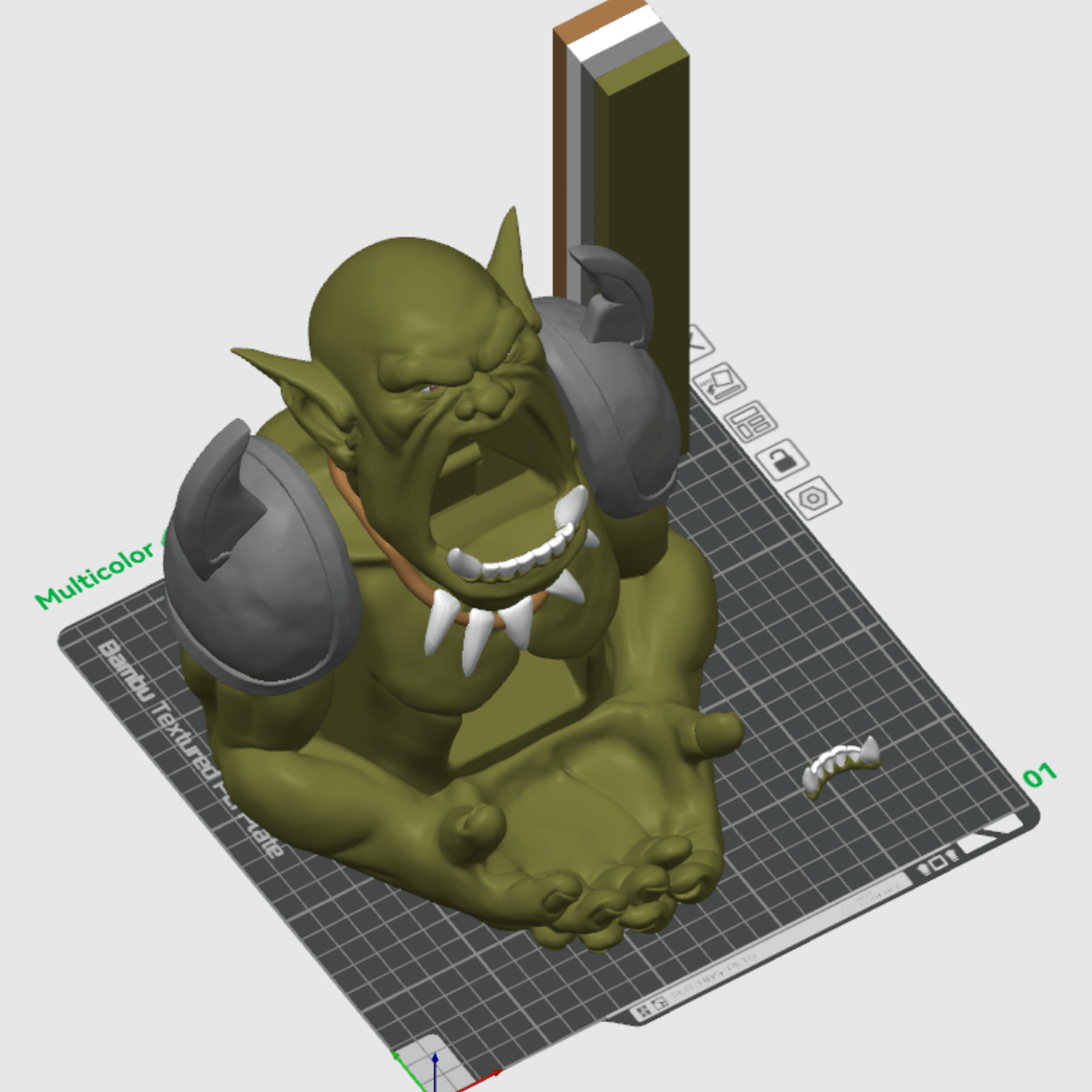Click the '01' plate number label
Screen dimensions: 1092x1092
coord(1040,776)
